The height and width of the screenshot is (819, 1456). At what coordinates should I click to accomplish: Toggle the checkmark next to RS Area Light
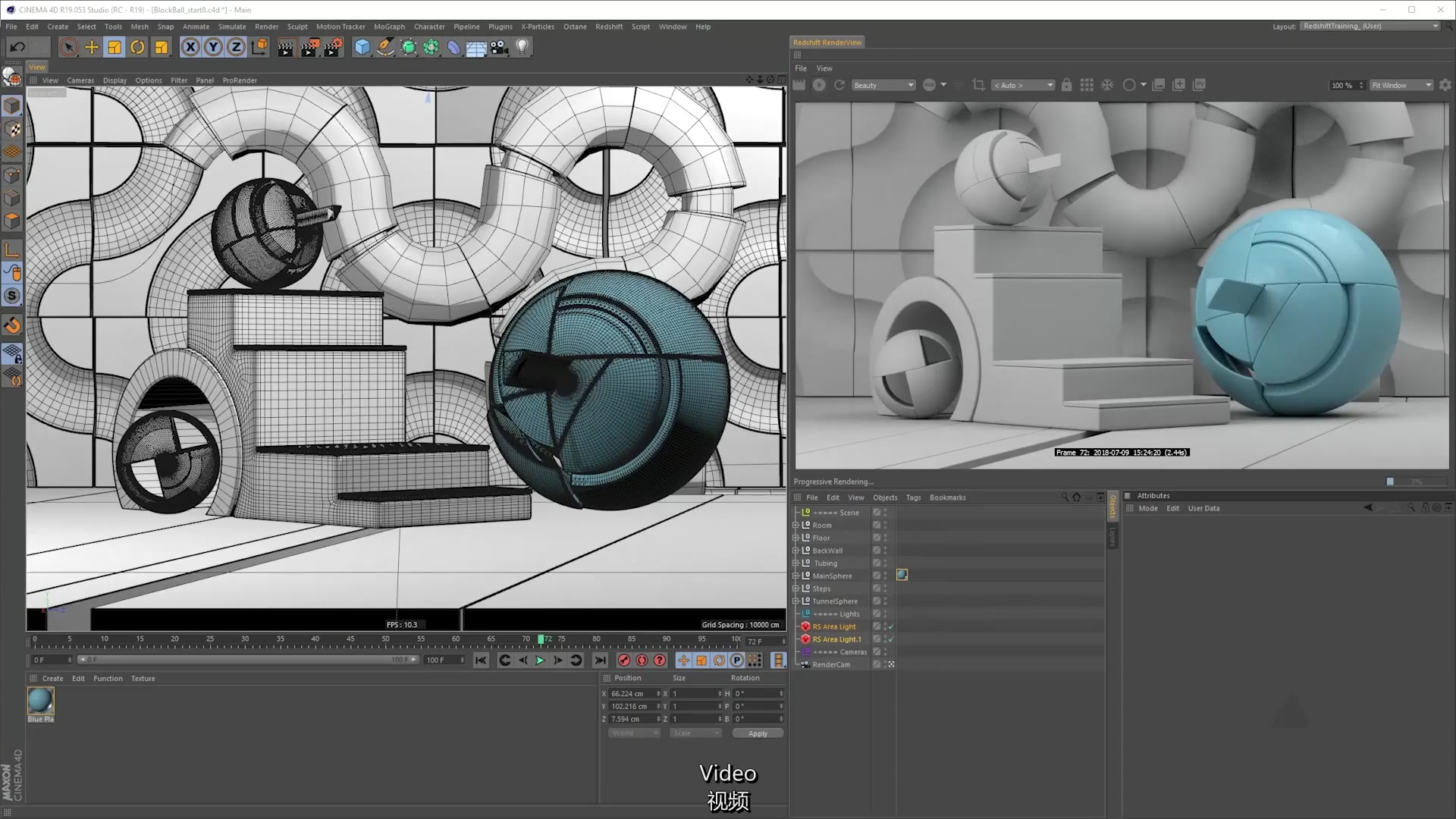coord(892,626)
